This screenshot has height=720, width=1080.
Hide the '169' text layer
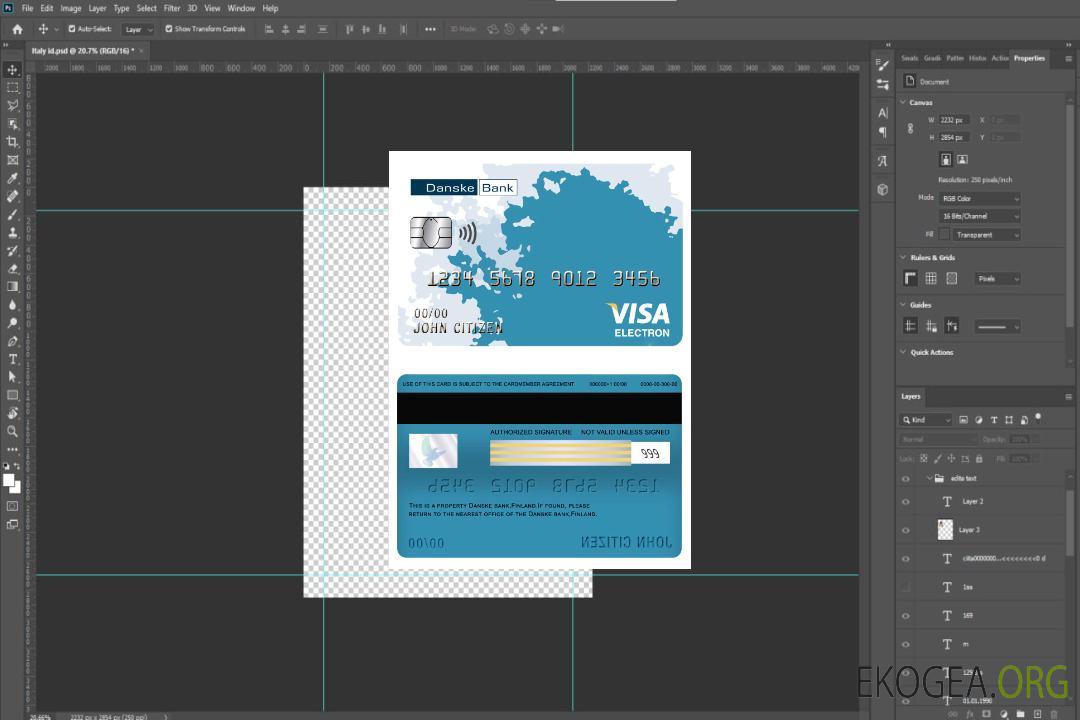[906, 616]
